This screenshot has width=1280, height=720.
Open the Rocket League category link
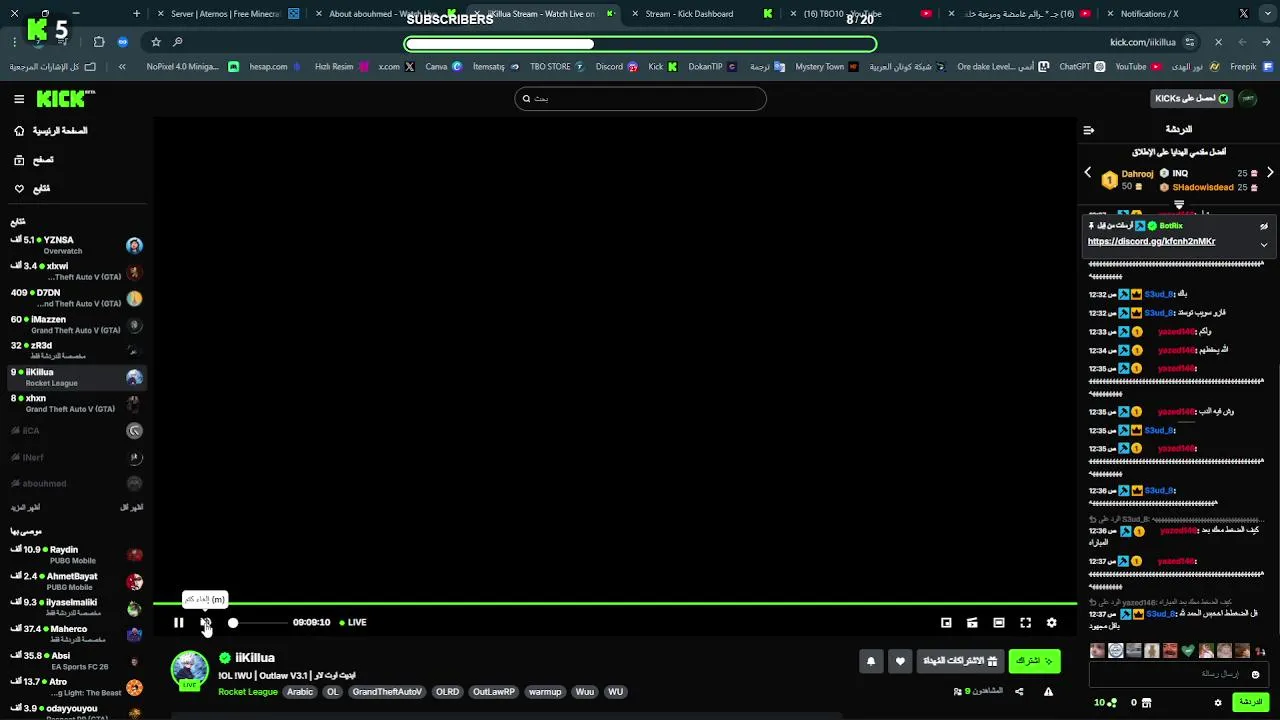(x=248, y=692)
